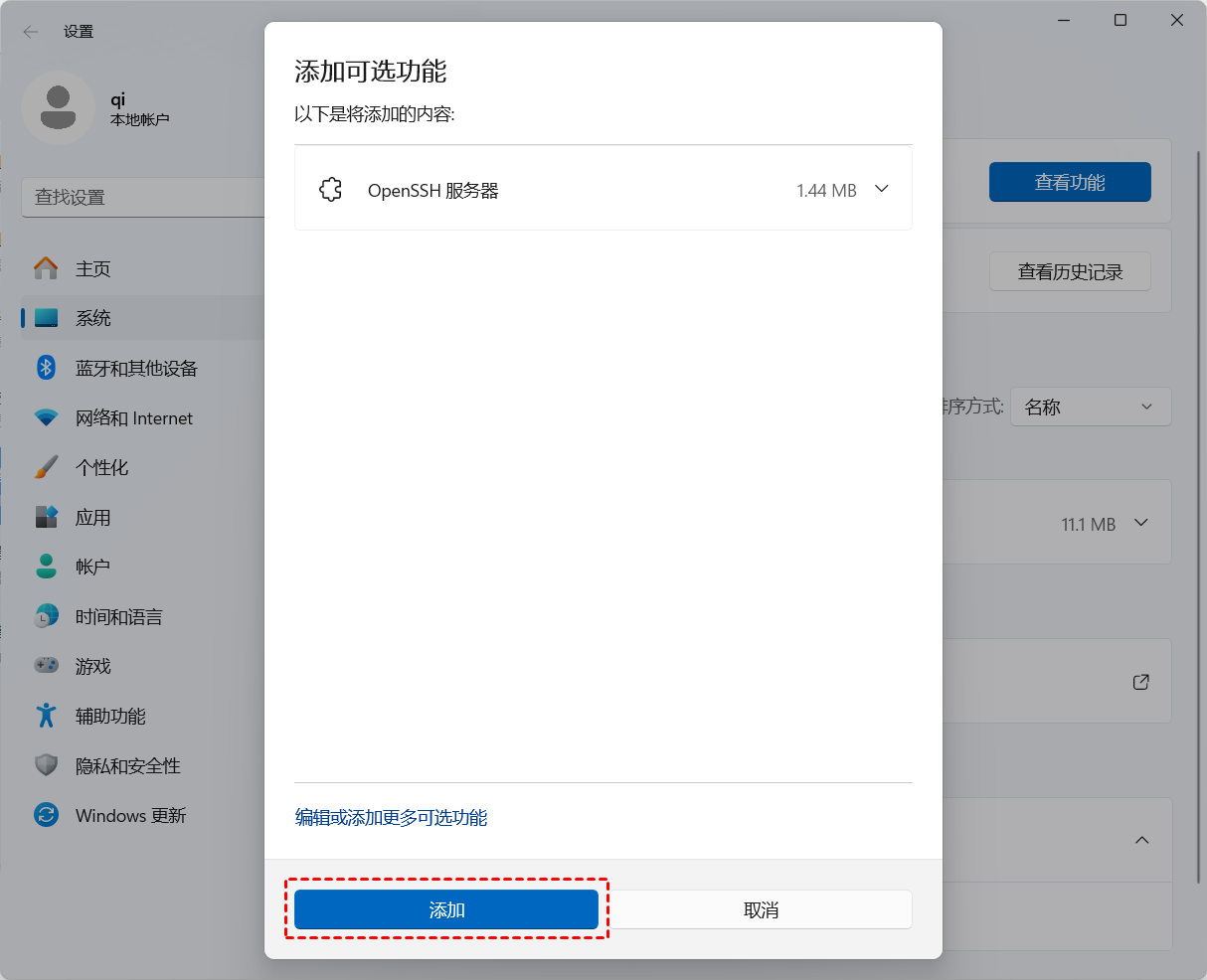Open 辅助功能 settings page
Screen dimensions: 1207x980
pyautogui.click(x=142, y=716)
